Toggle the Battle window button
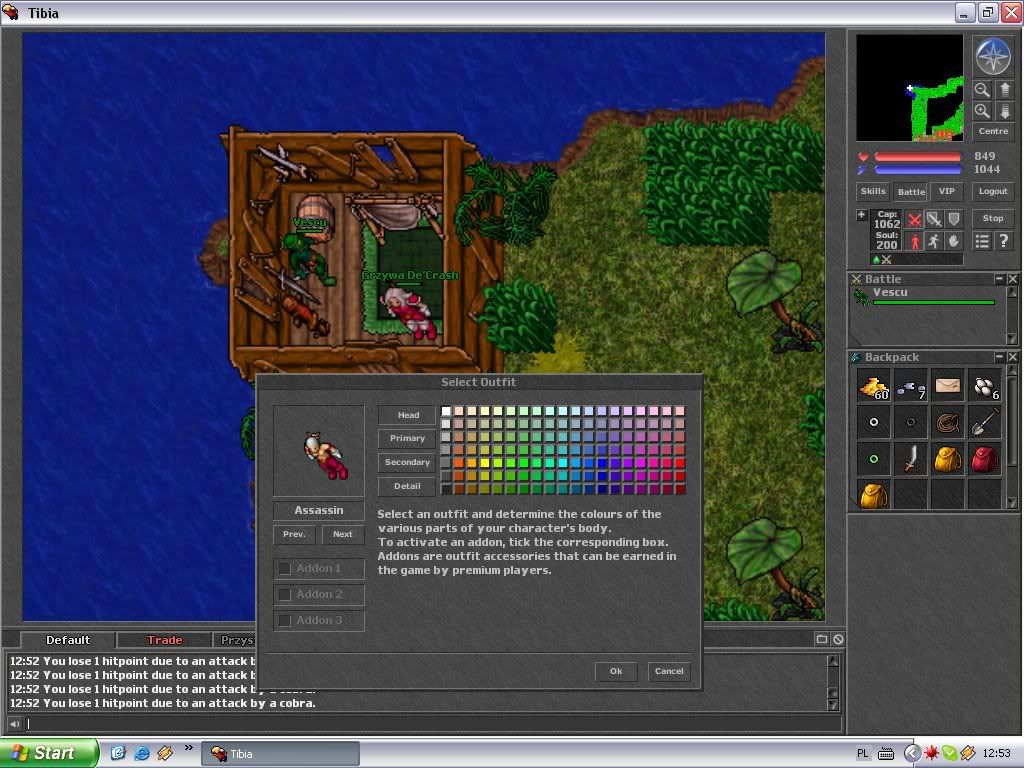Image resolution: width=1024 pixels, height=768 pixels. click(x=911, y=191)
